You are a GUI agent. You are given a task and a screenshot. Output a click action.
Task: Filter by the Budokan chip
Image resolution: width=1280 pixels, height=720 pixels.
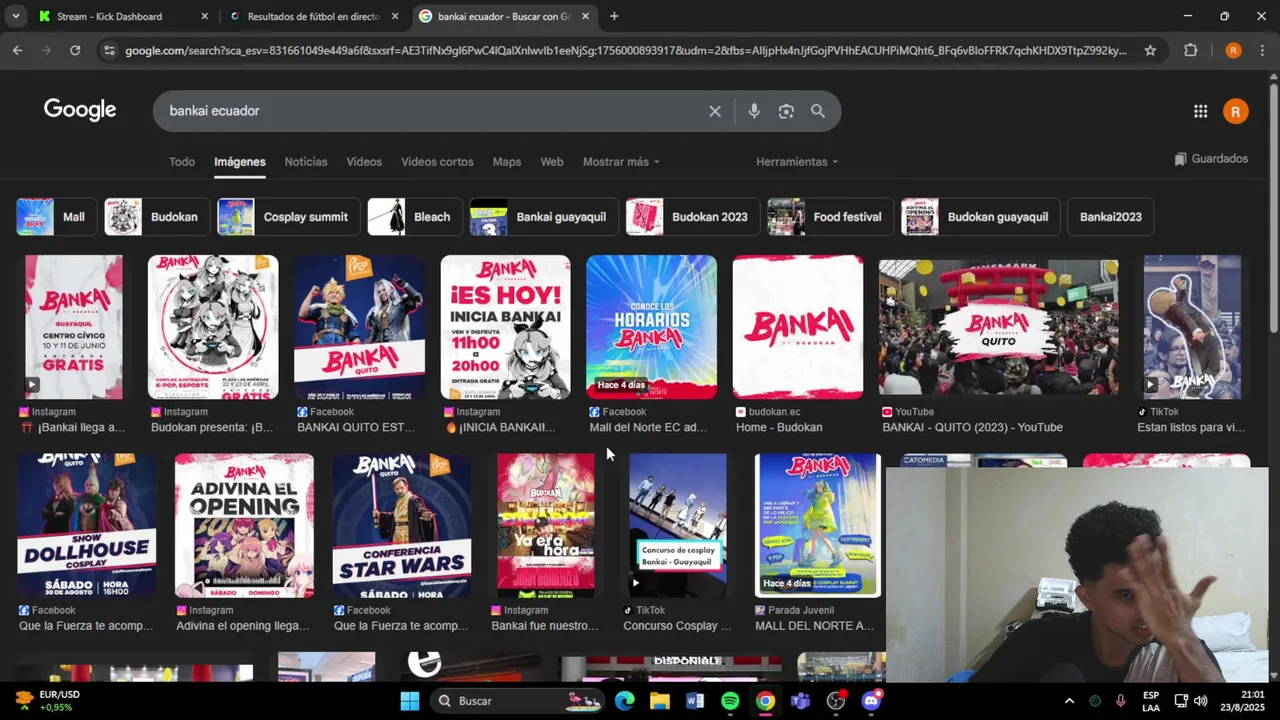[157, 217]
